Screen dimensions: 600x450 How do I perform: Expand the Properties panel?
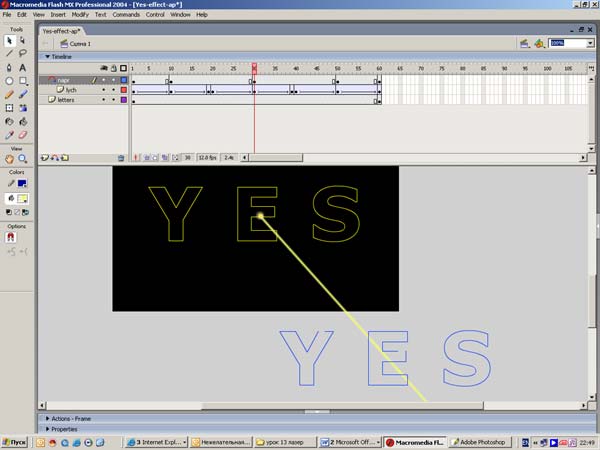tap(64, 428)
